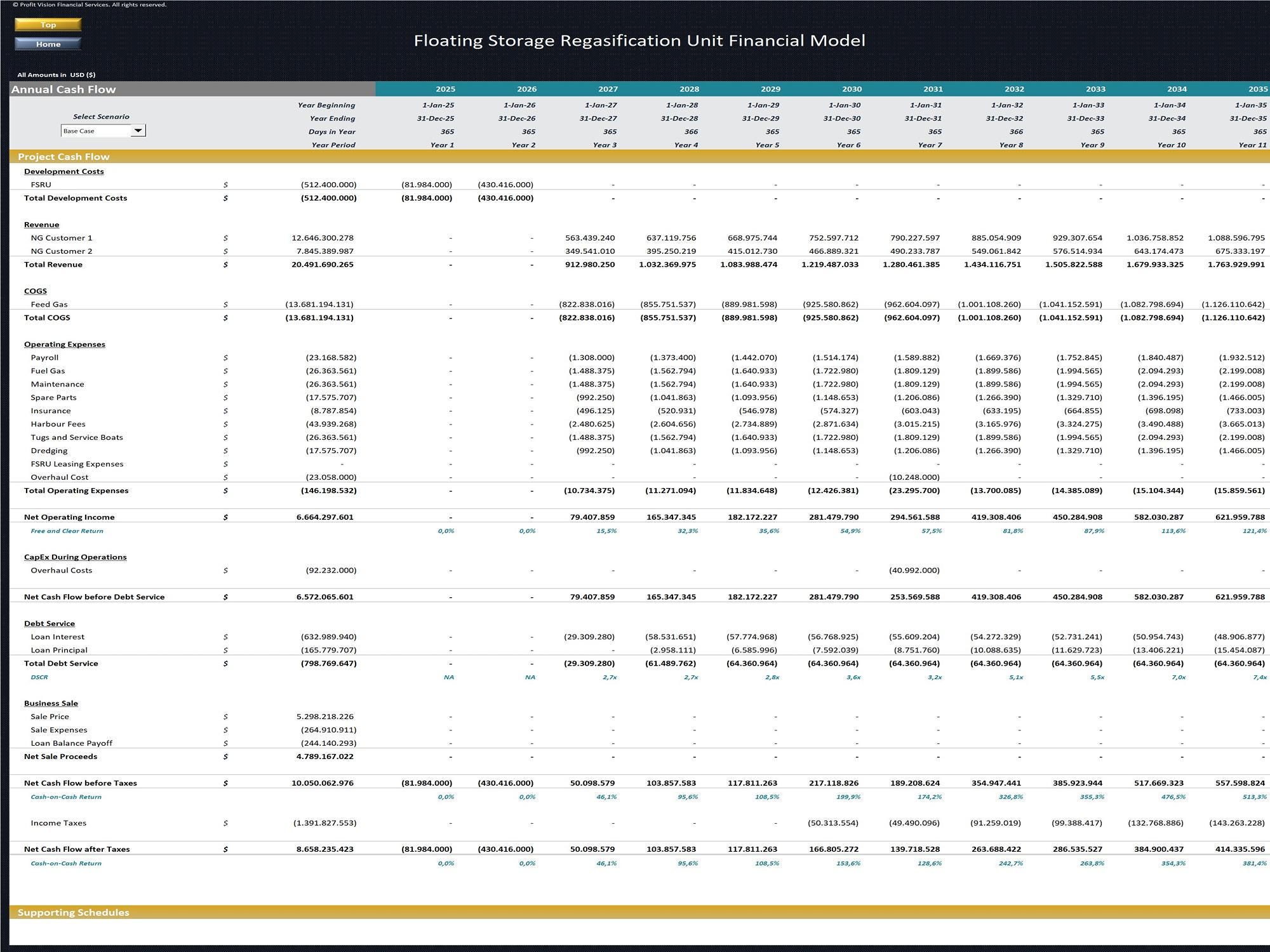Click the Home navigation button

(48, 44)
